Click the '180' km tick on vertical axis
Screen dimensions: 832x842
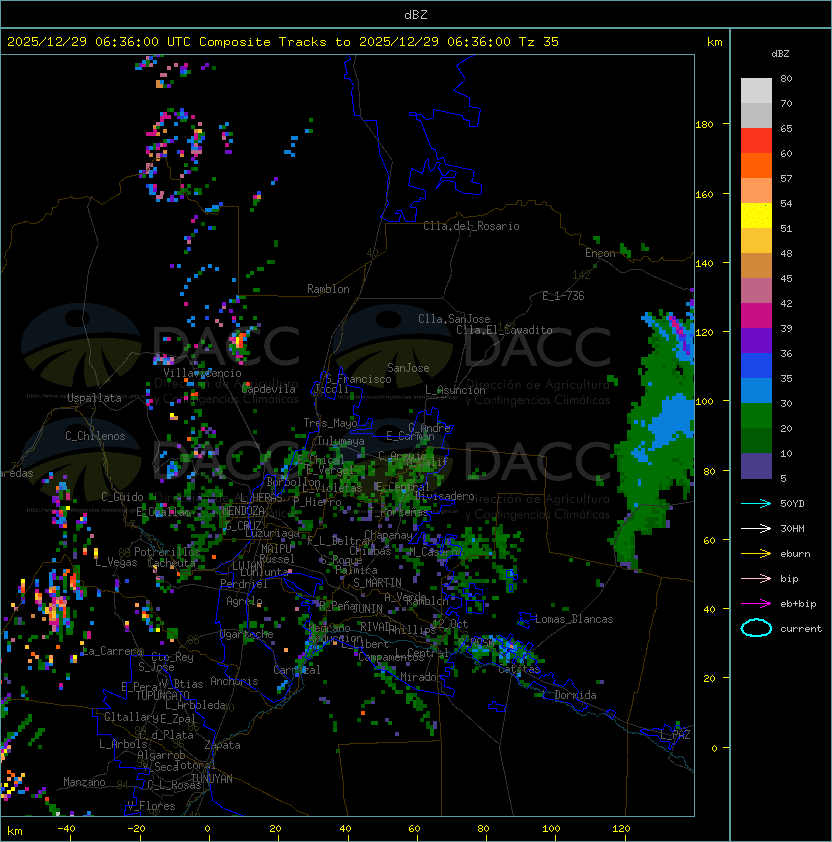pyautogui.click(x=704, y=125)
